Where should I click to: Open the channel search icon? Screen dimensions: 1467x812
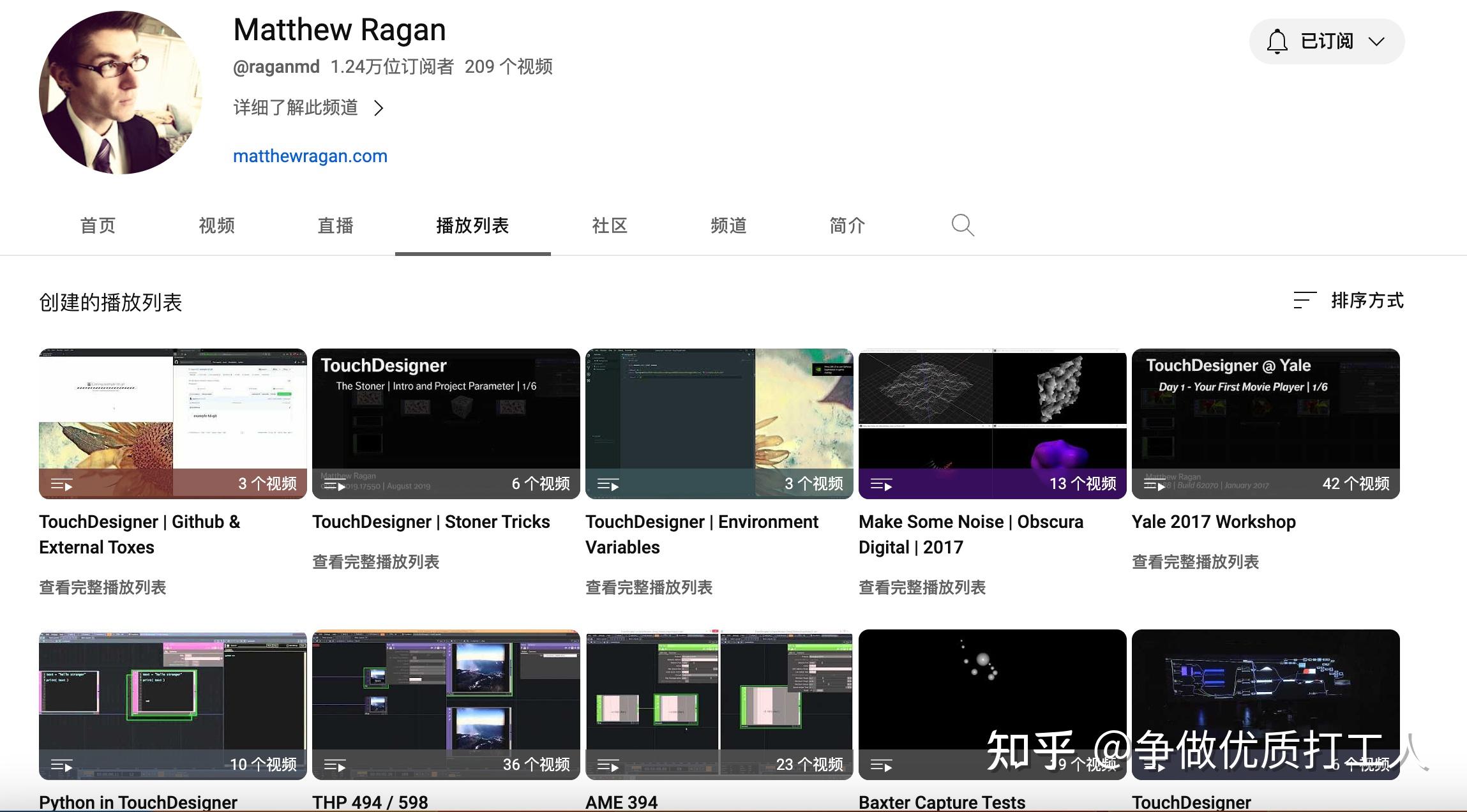(x=962, y=225)
